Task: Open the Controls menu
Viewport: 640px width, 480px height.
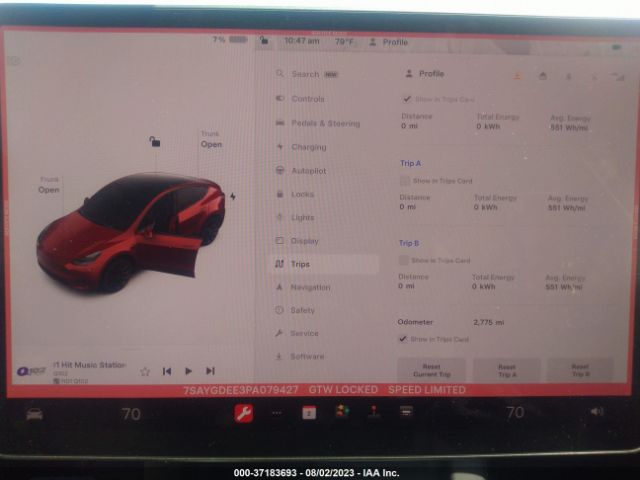Action: (x=300, y=99)
